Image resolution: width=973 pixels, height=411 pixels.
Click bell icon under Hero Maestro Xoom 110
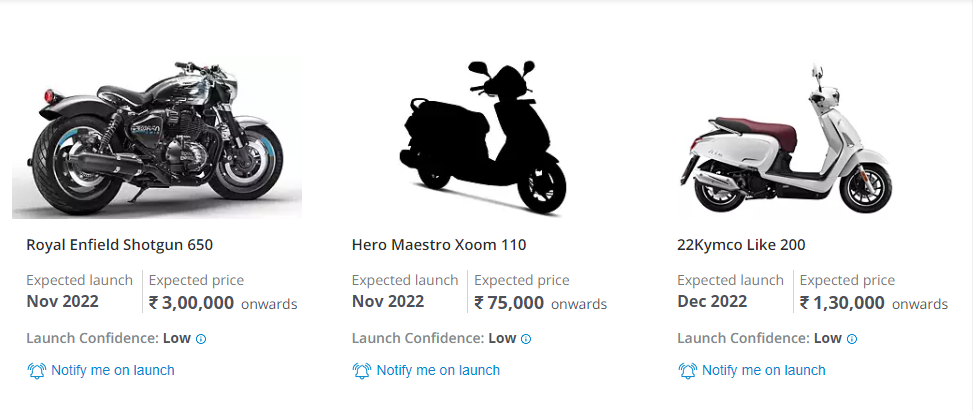point(362,371)
